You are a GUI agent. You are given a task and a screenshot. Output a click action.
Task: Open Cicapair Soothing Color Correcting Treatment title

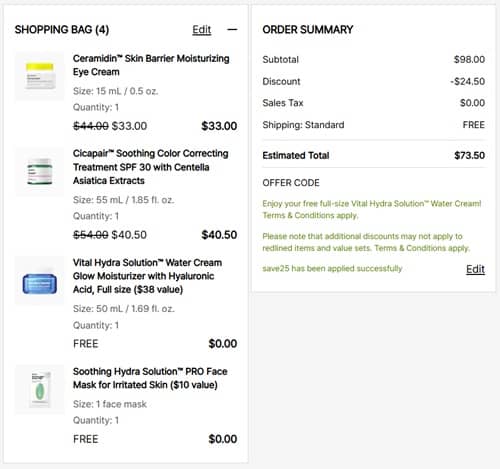pyautogui.click(x=151, y=167)
